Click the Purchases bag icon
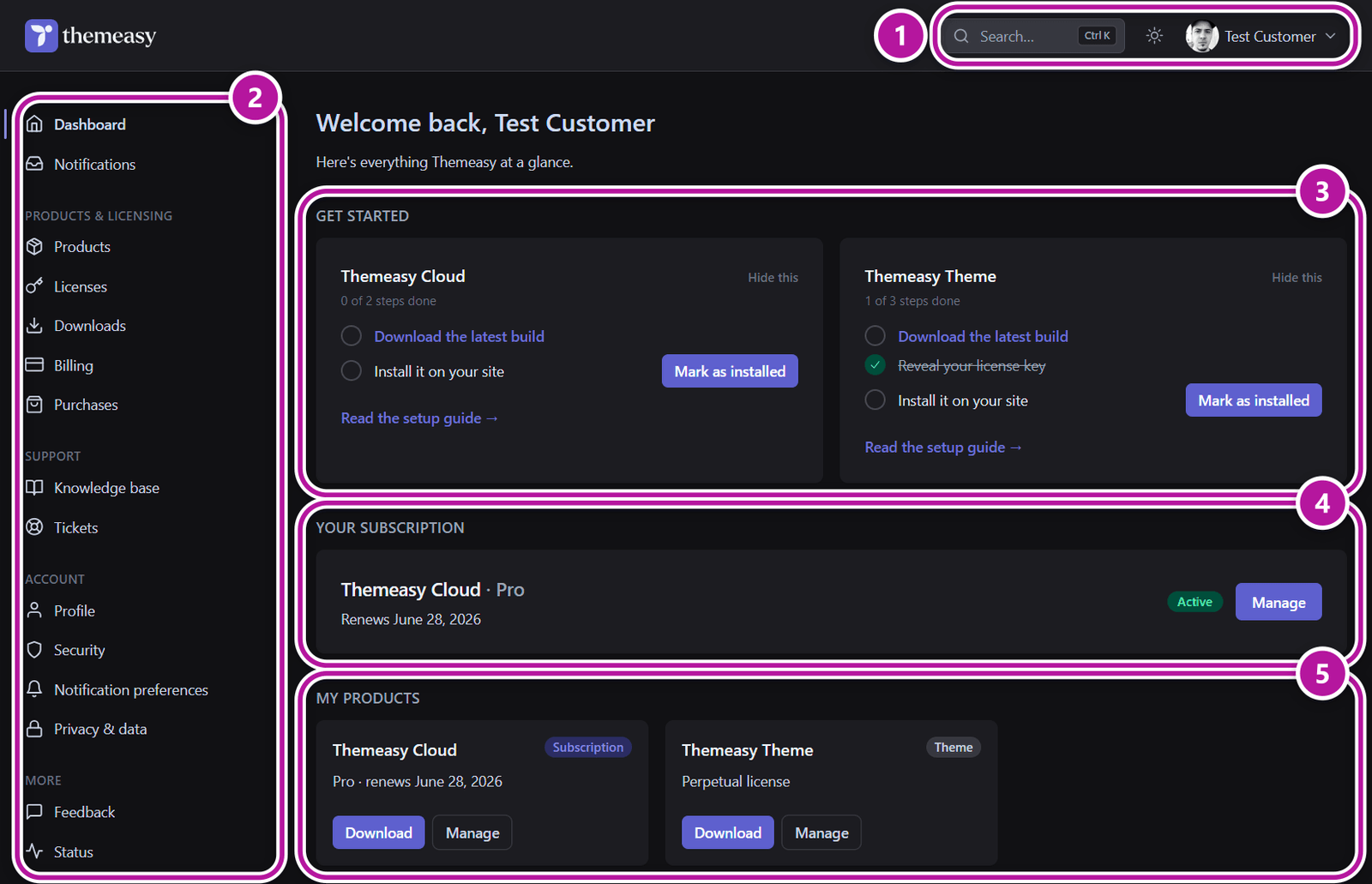This screenshot has width=1372, height=884. tap(34, 405)
